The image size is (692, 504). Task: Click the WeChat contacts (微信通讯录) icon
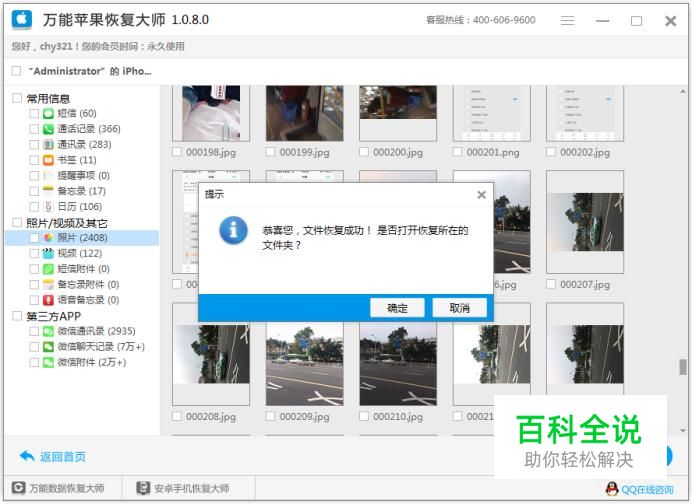tap(48, 331)
